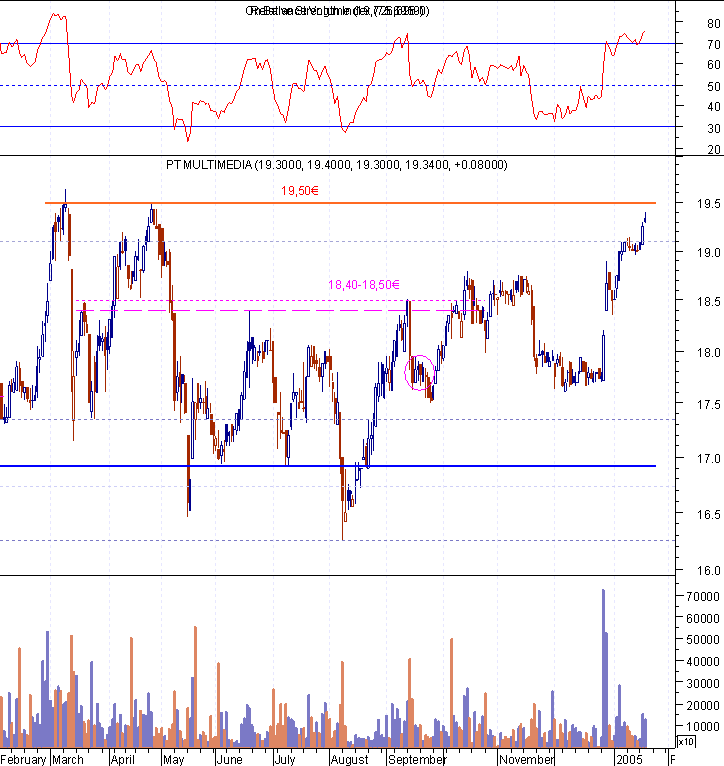The image size is (724, 766).
Task: Click the 40000 value on the volume axis
Action: [703, 661]
